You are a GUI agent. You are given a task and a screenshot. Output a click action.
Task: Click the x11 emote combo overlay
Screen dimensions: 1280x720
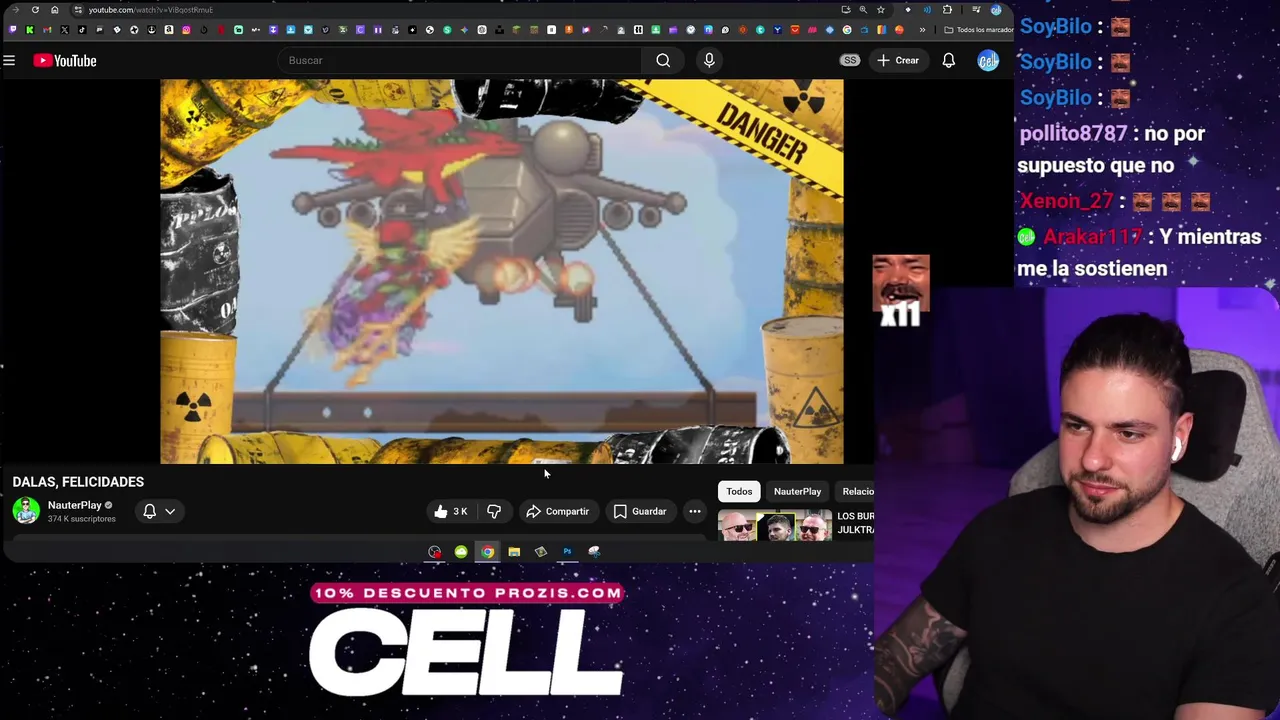(x=901, y=291)
